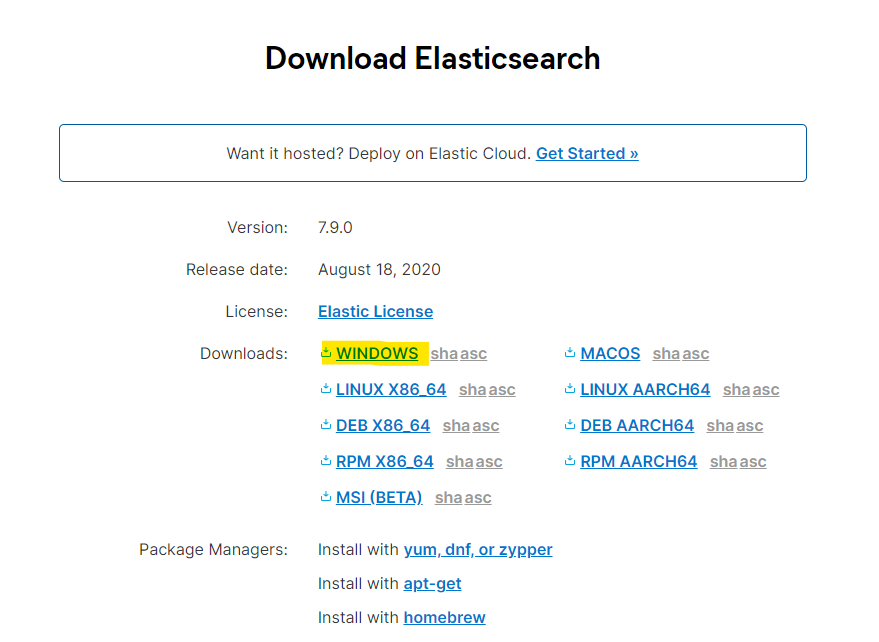Download the WINDOWS package
This screenshot has width=879, height=642.
click(377, 353)
